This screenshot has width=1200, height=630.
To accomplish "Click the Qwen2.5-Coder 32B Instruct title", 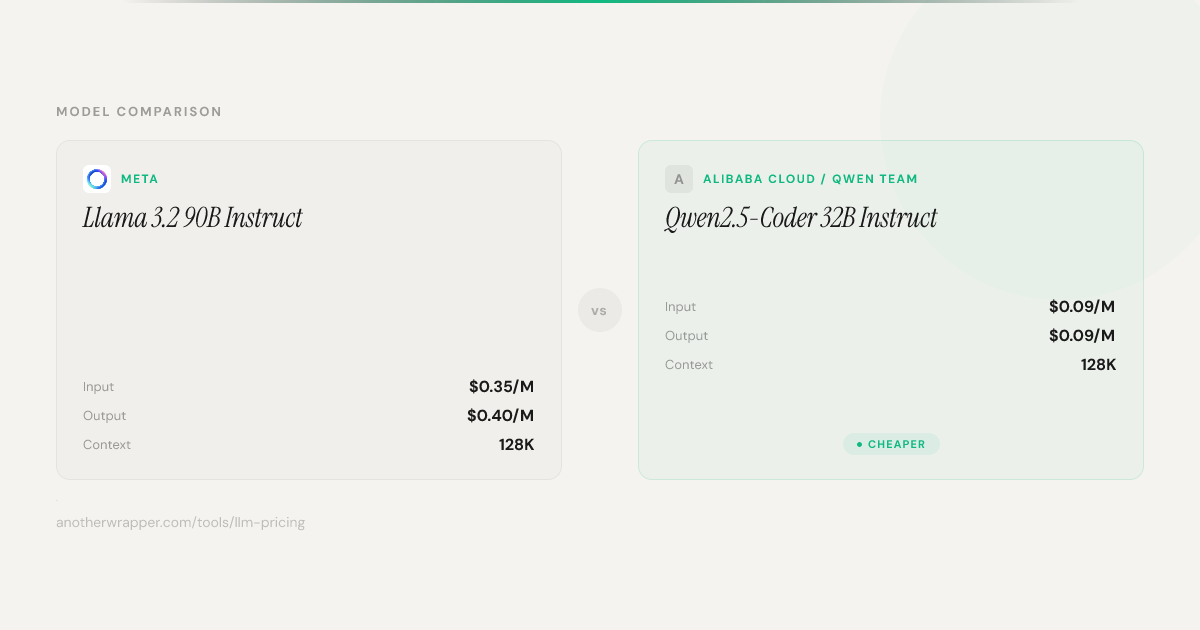I will 800,218.
